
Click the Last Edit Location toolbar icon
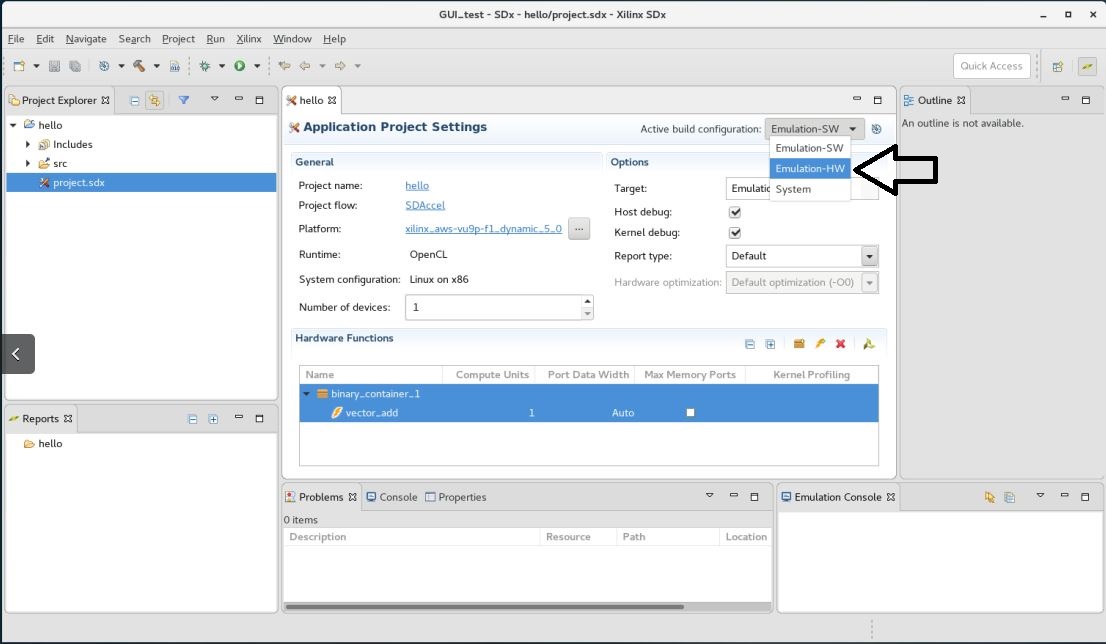tap(284, 66)
